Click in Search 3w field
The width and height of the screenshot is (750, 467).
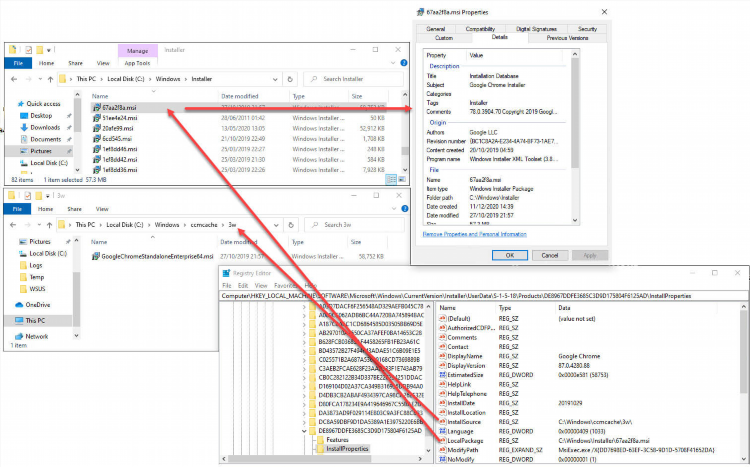(x=354, y=225)
